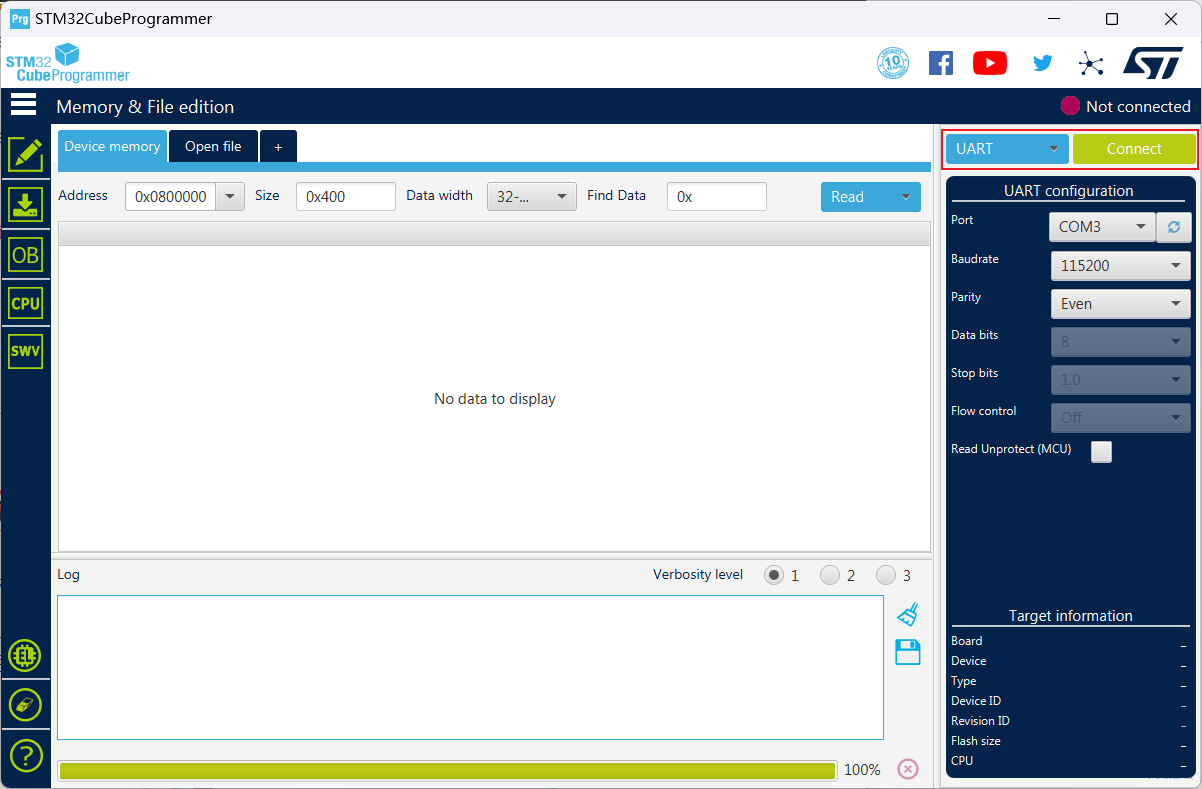Viewport: 1202px width, 789px height.
Task: Save the log with floppy disk icon
Action: coord(907,653)
